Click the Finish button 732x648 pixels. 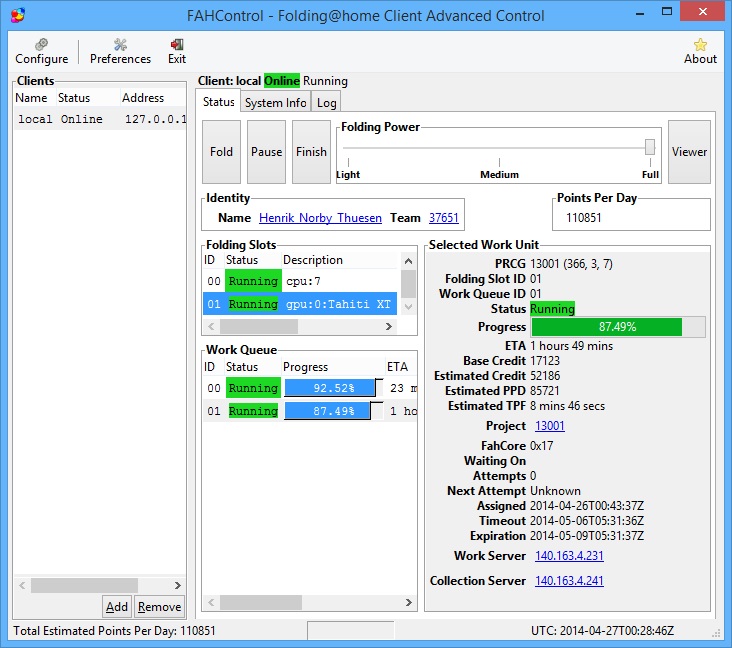click(311, 152)
